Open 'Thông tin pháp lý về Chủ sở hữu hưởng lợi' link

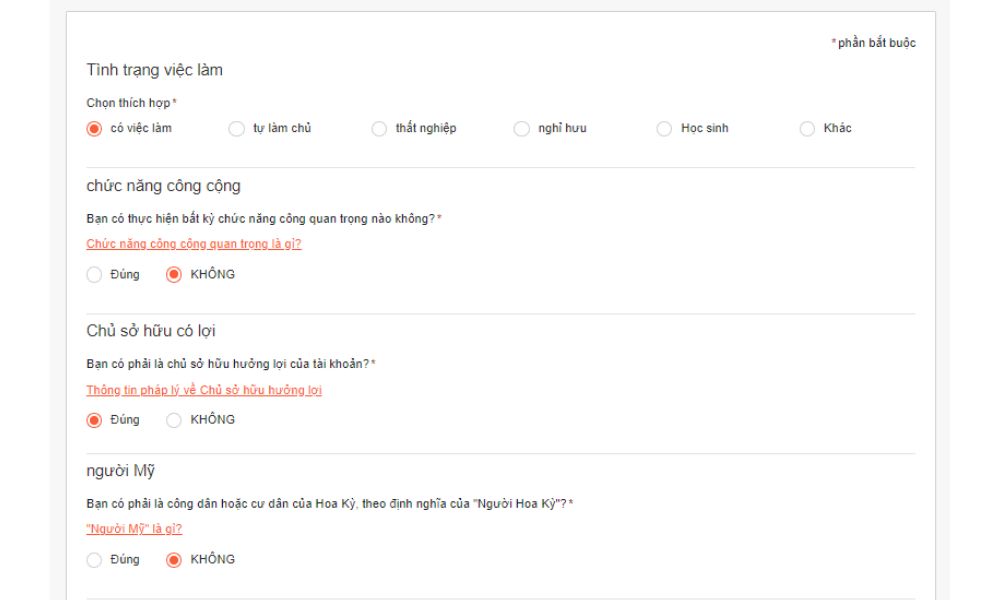point(204,390)
